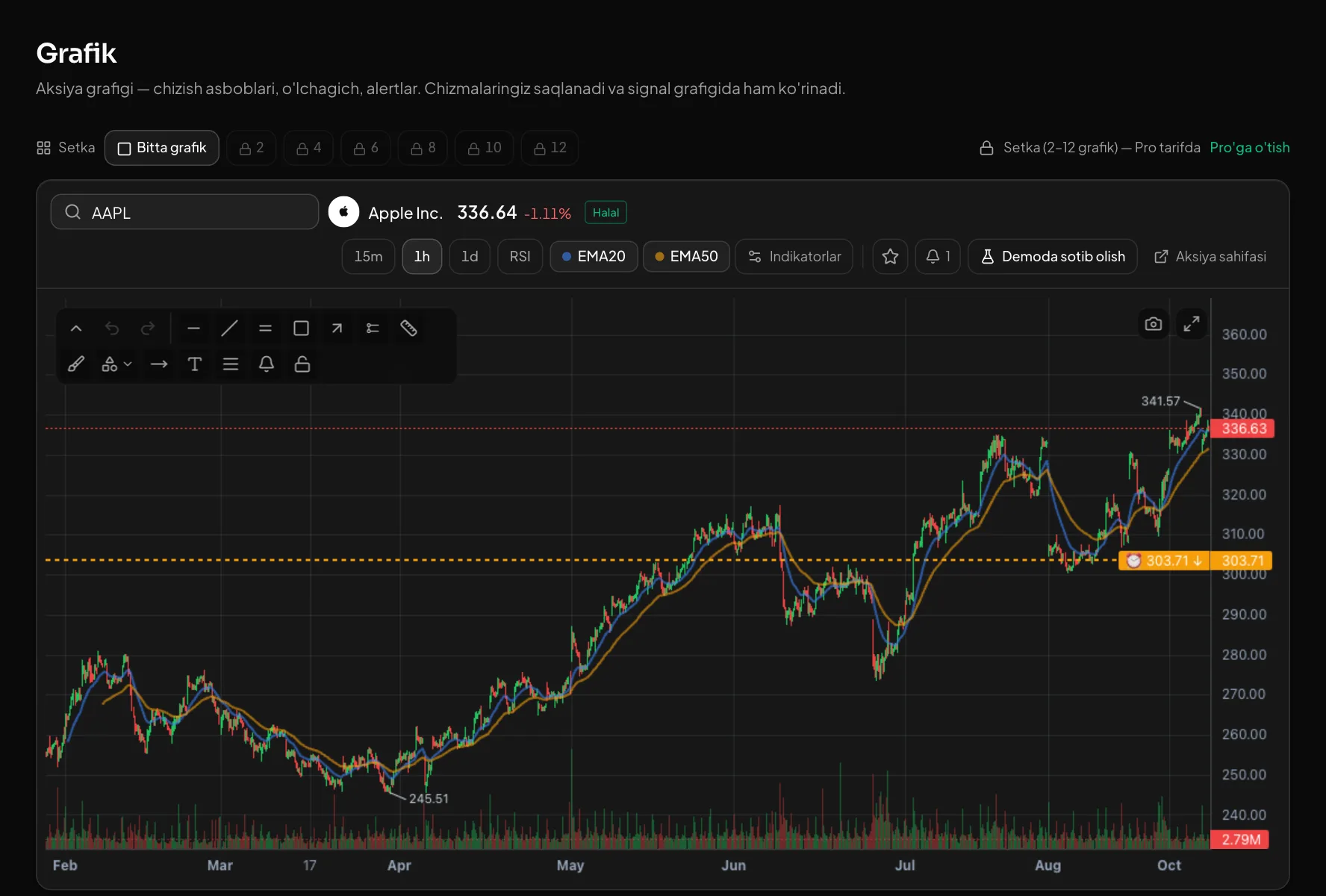Viewport: 1326px width, 896px height.
Task: Redo the last drawing action
Action: pos(148,329)
